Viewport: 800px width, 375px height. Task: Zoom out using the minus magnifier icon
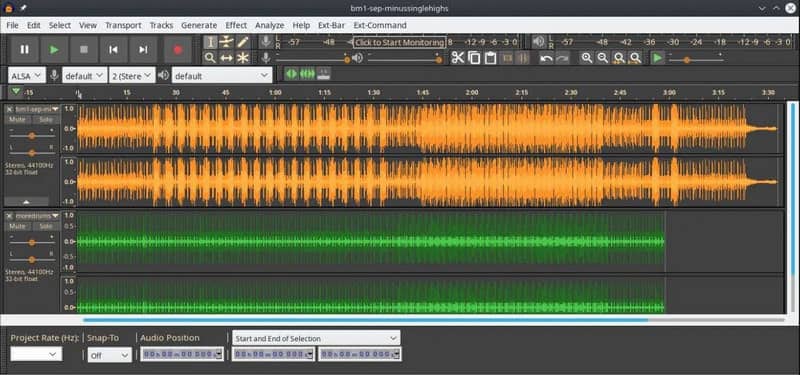point(603,58)
